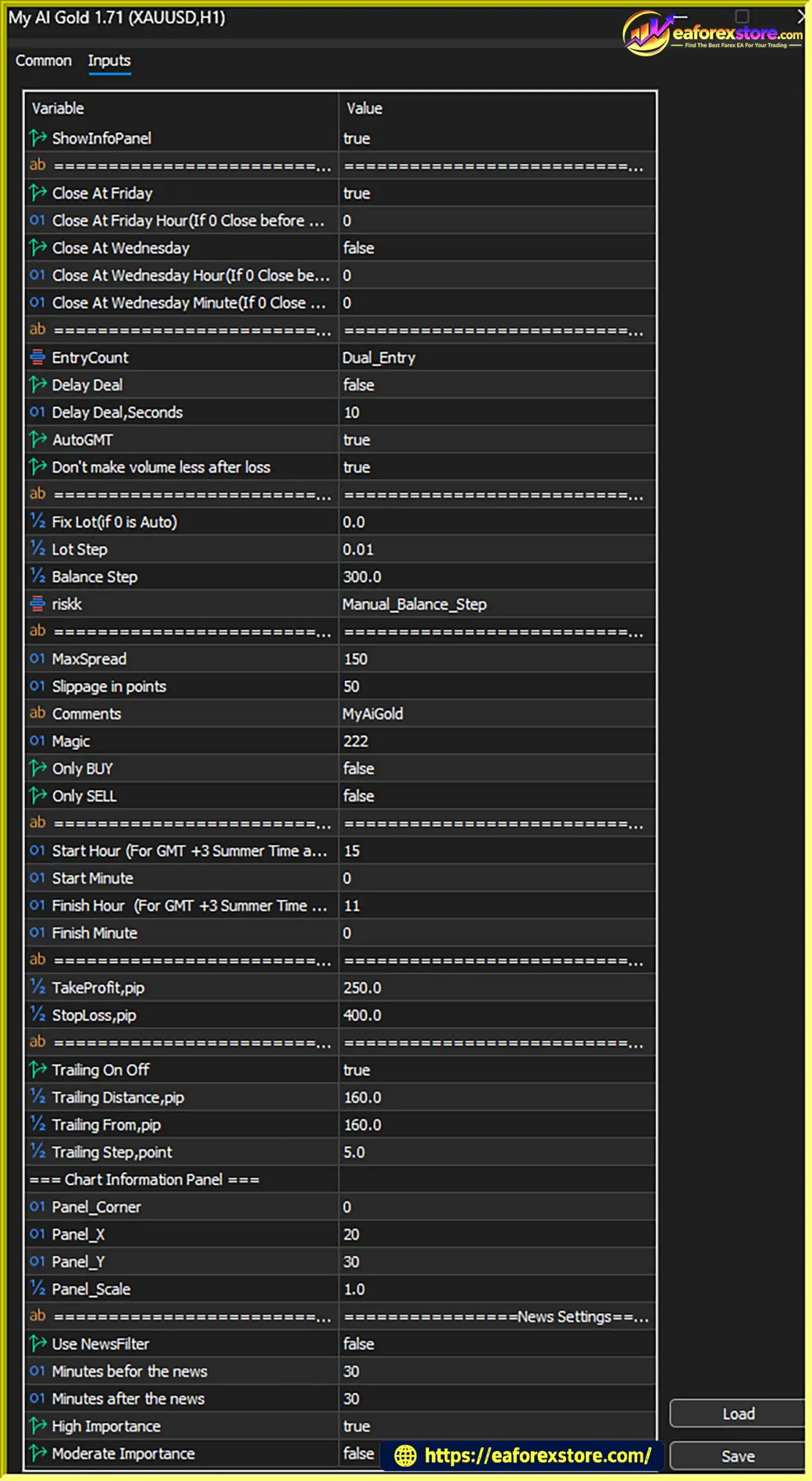This screenshot has height=1481, width=812.
Task: Click the StopLoss,pip value 400.0
Action: [362, 1015]
